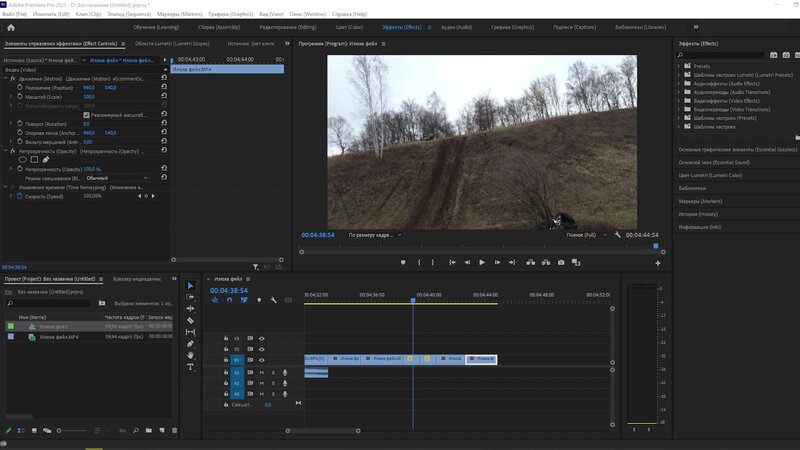Click New Bin folder icon in Project
The width and height of the screenshot is (800, 450).
[148, 431]
